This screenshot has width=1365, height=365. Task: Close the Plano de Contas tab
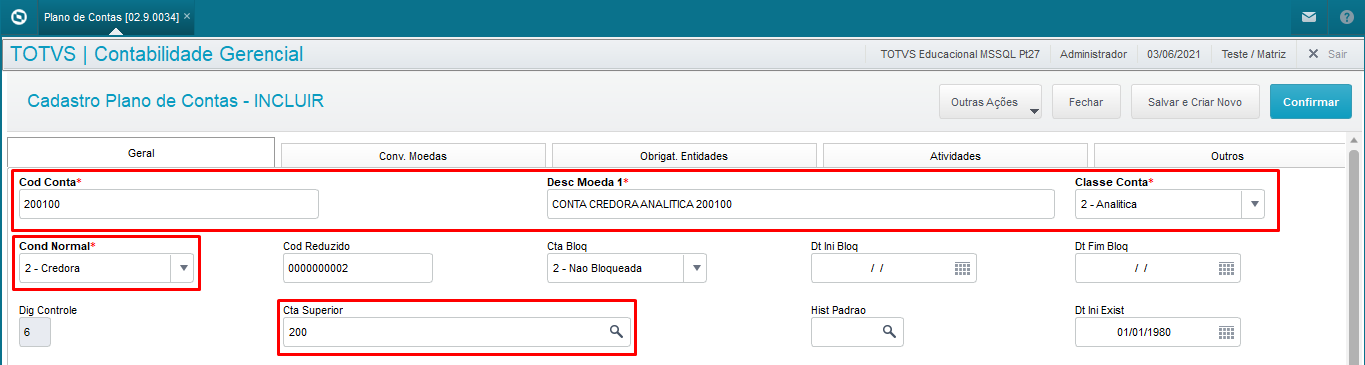click(187, 17)
